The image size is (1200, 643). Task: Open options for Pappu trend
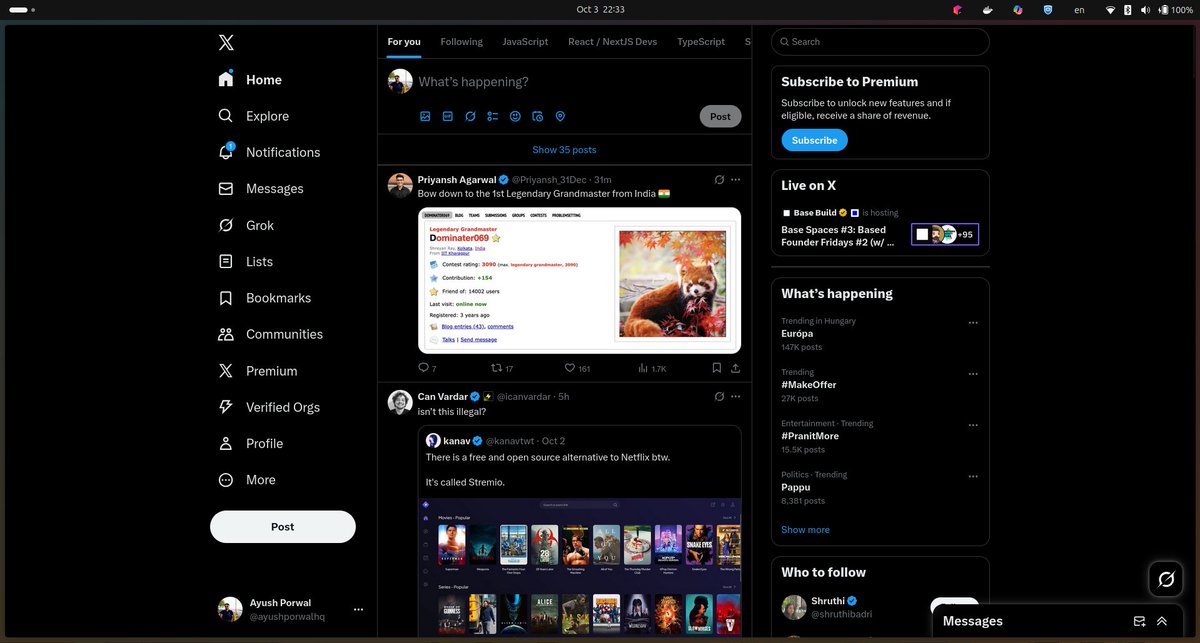point(973,476)
